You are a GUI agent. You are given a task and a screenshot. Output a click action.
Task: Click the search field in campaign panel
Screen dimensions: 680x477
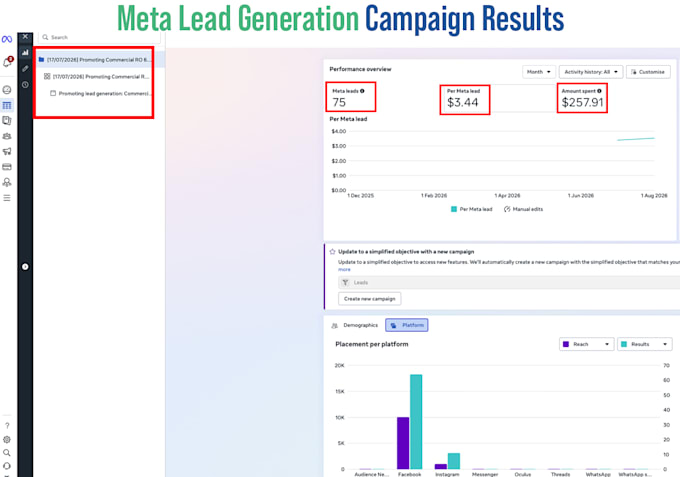100,37
